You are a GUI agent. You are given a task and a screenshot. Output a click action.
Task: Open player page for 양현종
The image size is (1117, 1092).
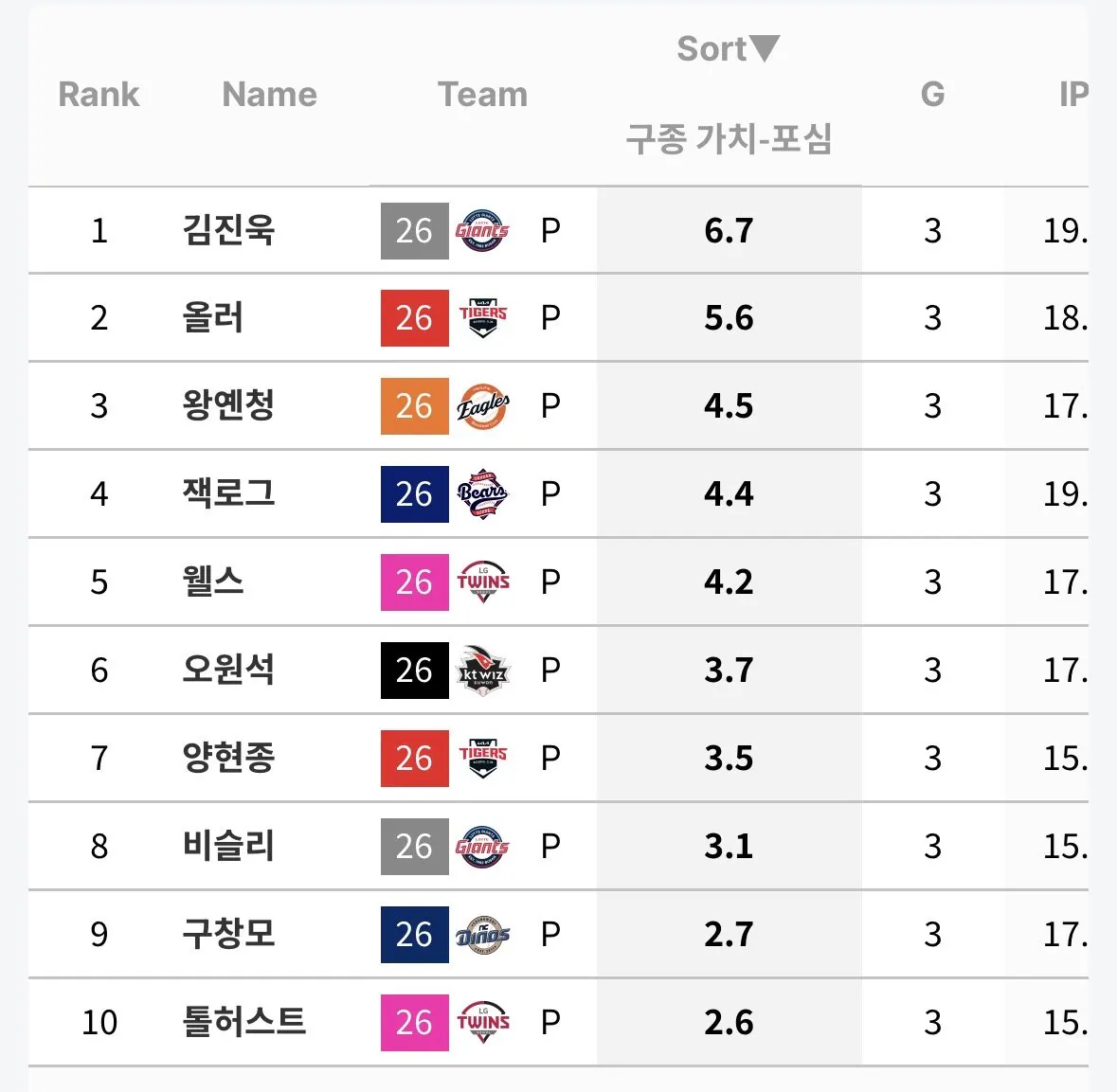click(x=227, y=758)
